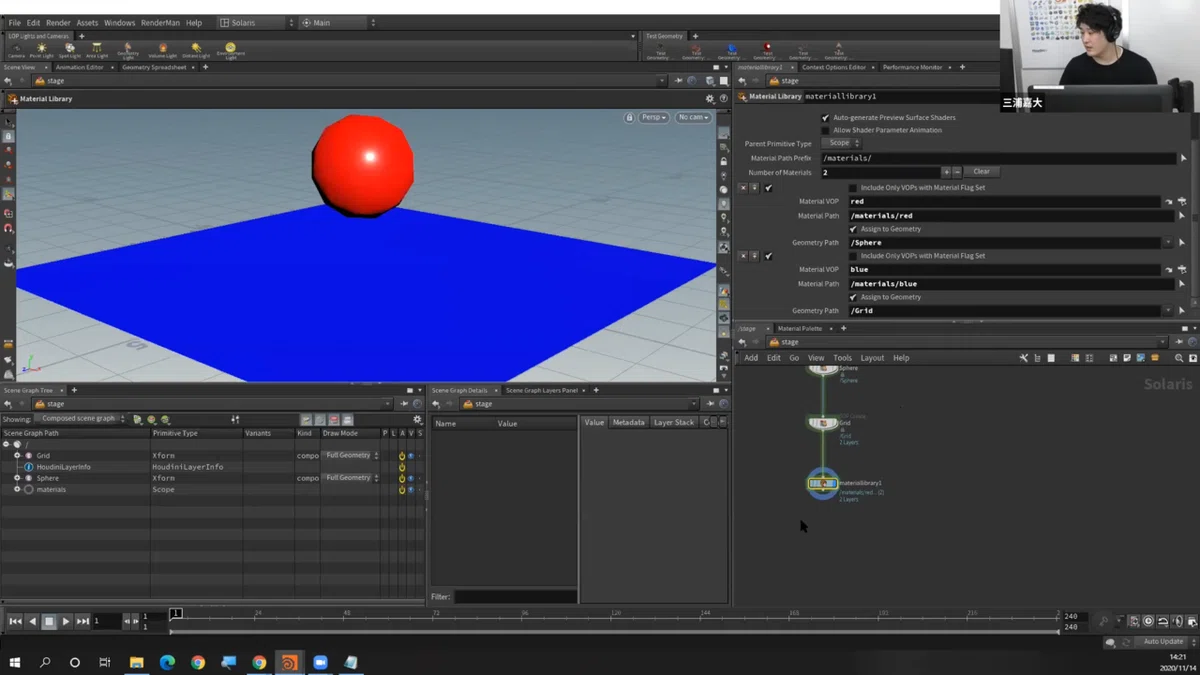Expand the materials tree row
Viewport: 1200px width, 675px height.
[17, 490]
